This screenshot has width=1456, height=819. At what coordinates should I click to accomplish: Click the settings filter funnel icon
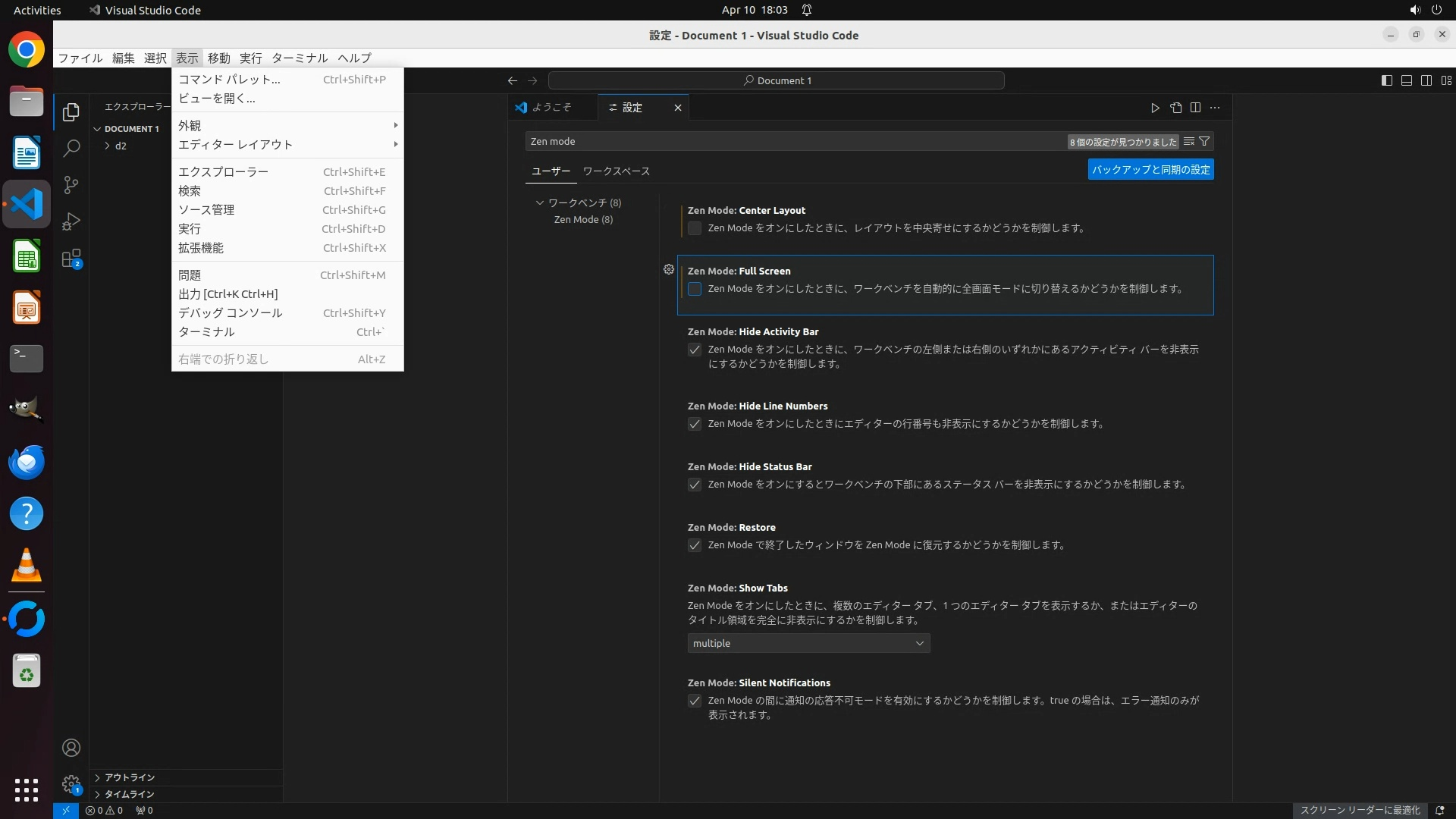click(1204, 142)
